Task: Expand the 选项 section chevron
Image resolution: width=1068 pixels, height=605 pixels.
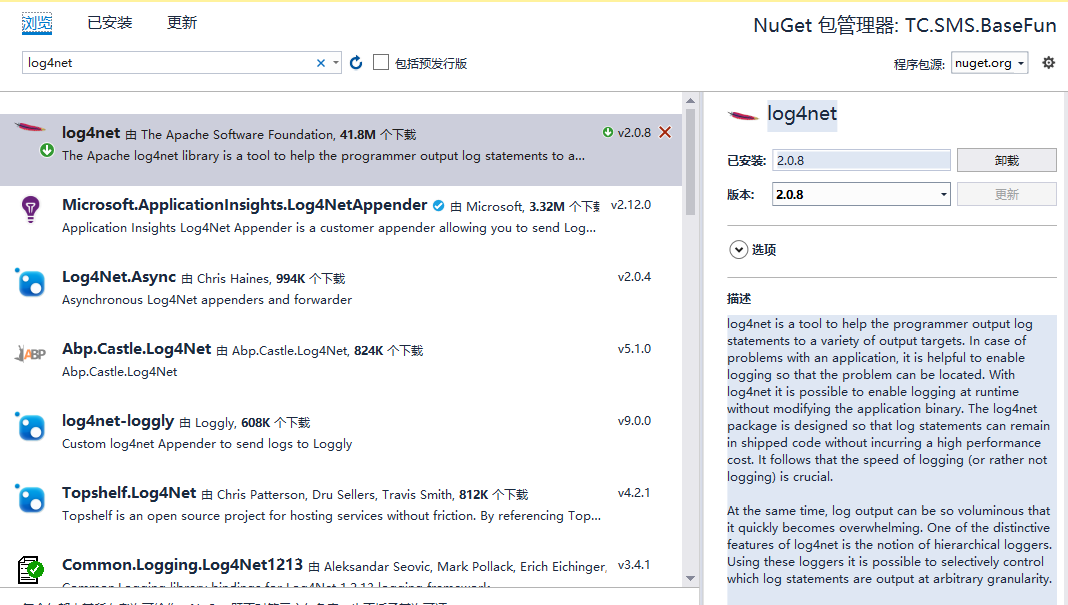Action: coord(738,250)
